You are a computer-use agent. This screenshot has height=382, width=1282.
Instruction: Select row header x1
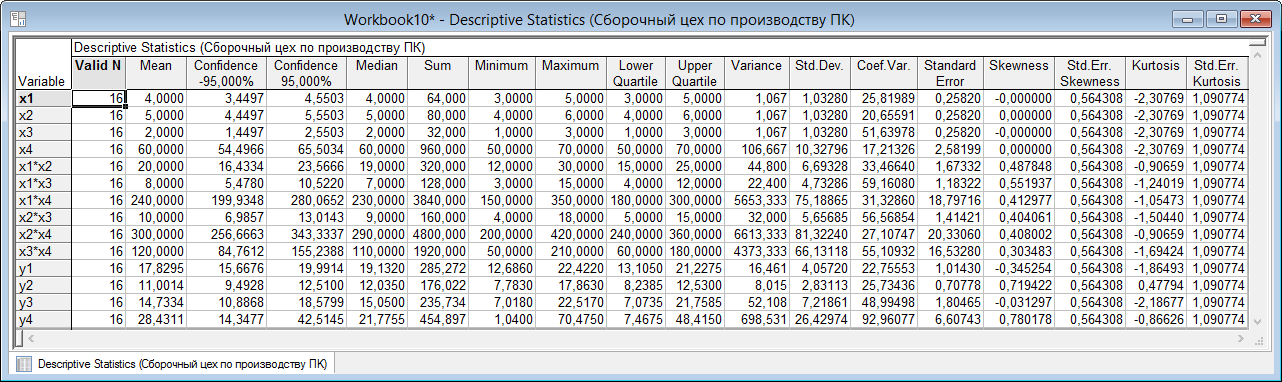pos(43,99)
